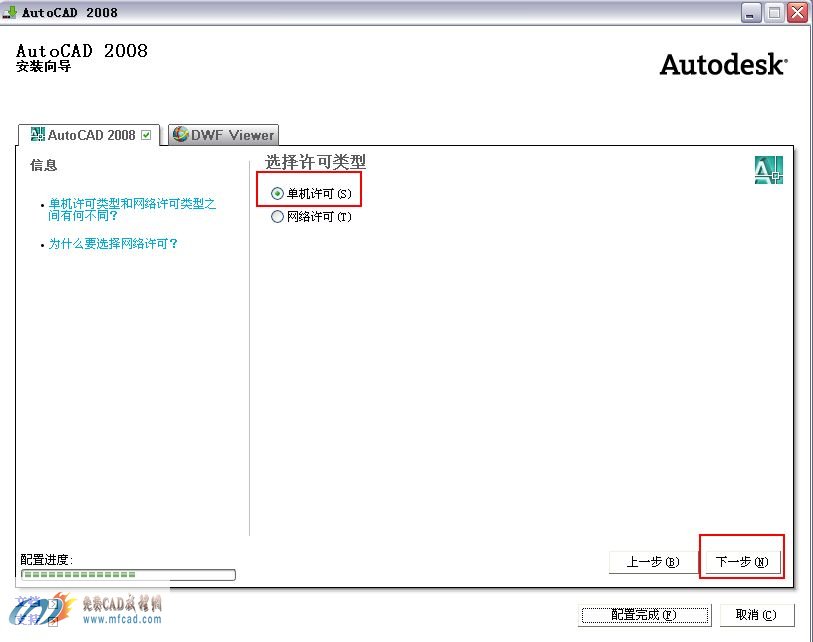Click the 下一步(N) button
813x642 pixels.
[x=741, y=562]
